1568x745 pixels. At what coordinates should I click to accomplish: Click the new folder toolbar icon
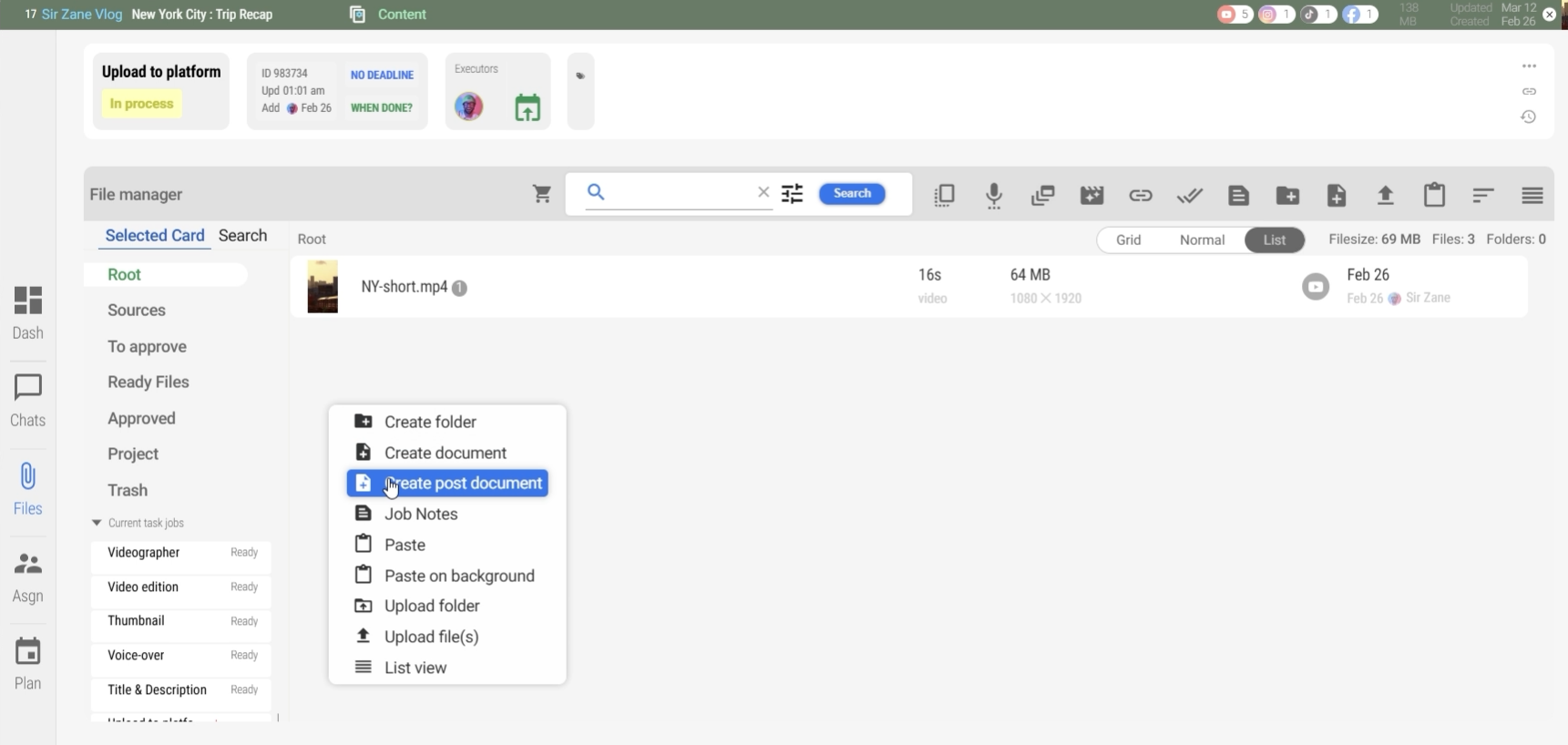[1287, 195]
